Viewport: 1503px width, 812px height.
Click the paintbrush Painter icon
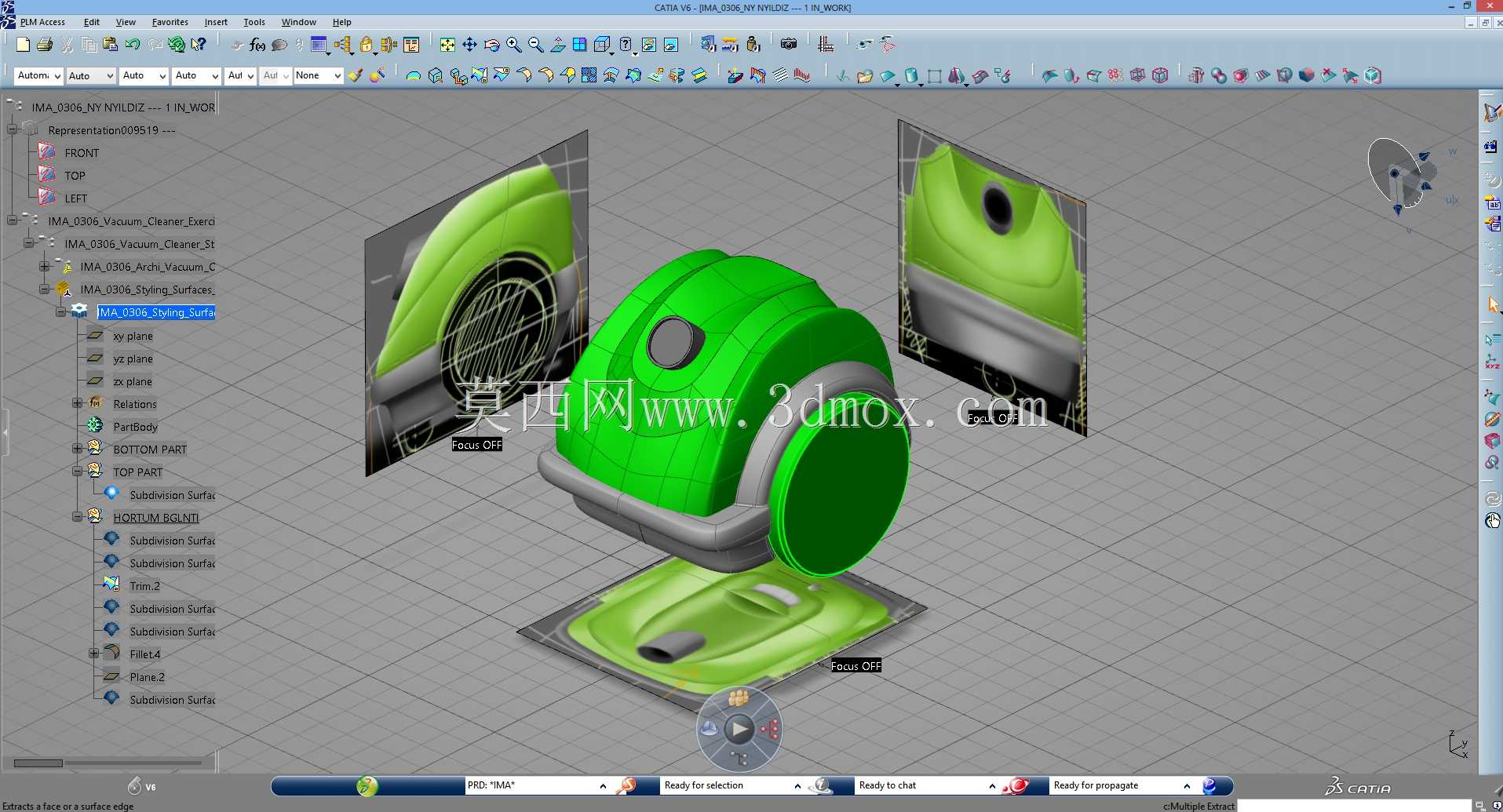(x=356, y=75)
